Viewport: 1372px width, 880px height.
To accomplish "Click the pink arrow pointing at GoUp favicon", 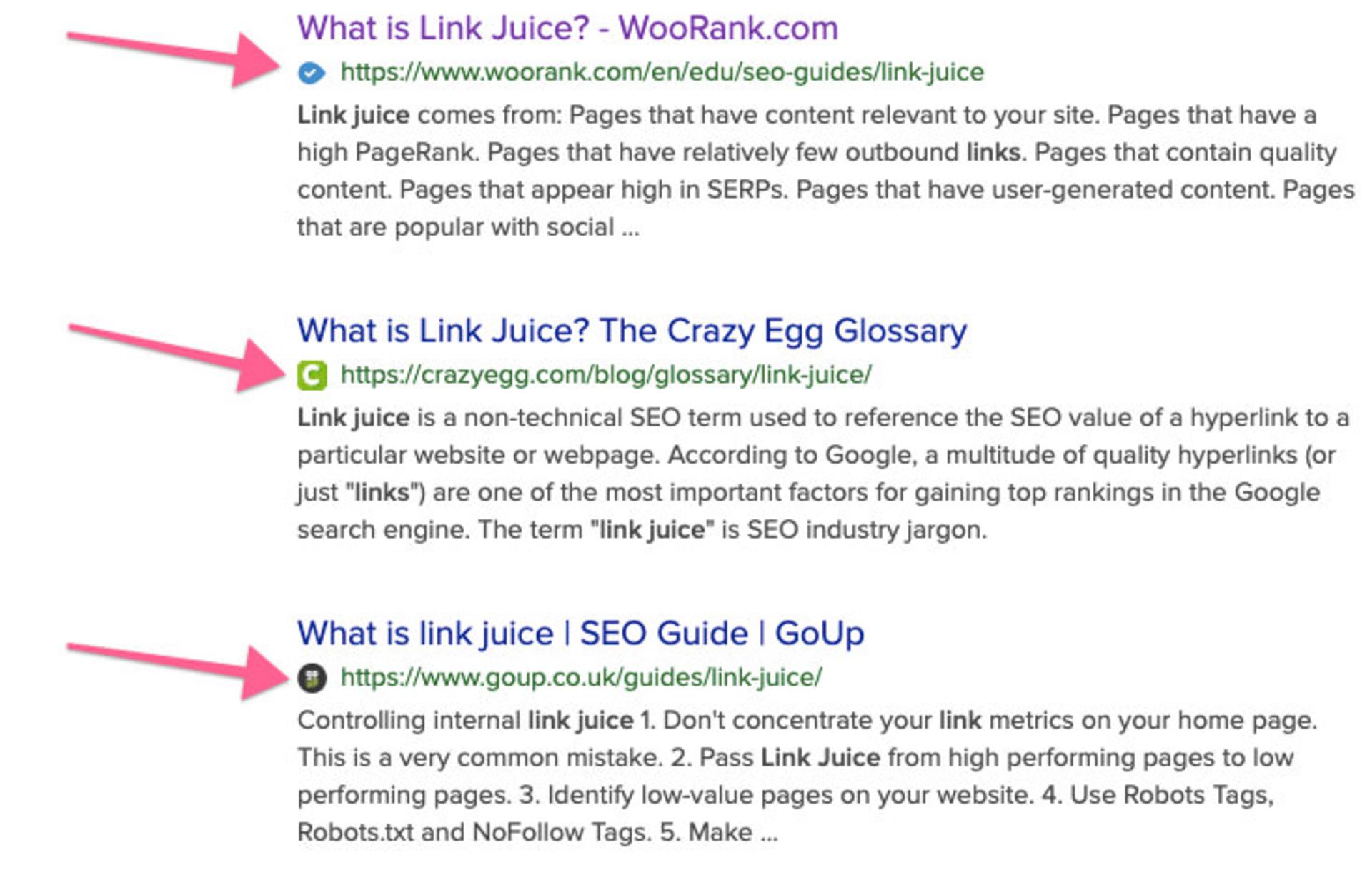I will click(x=177, y=669).
